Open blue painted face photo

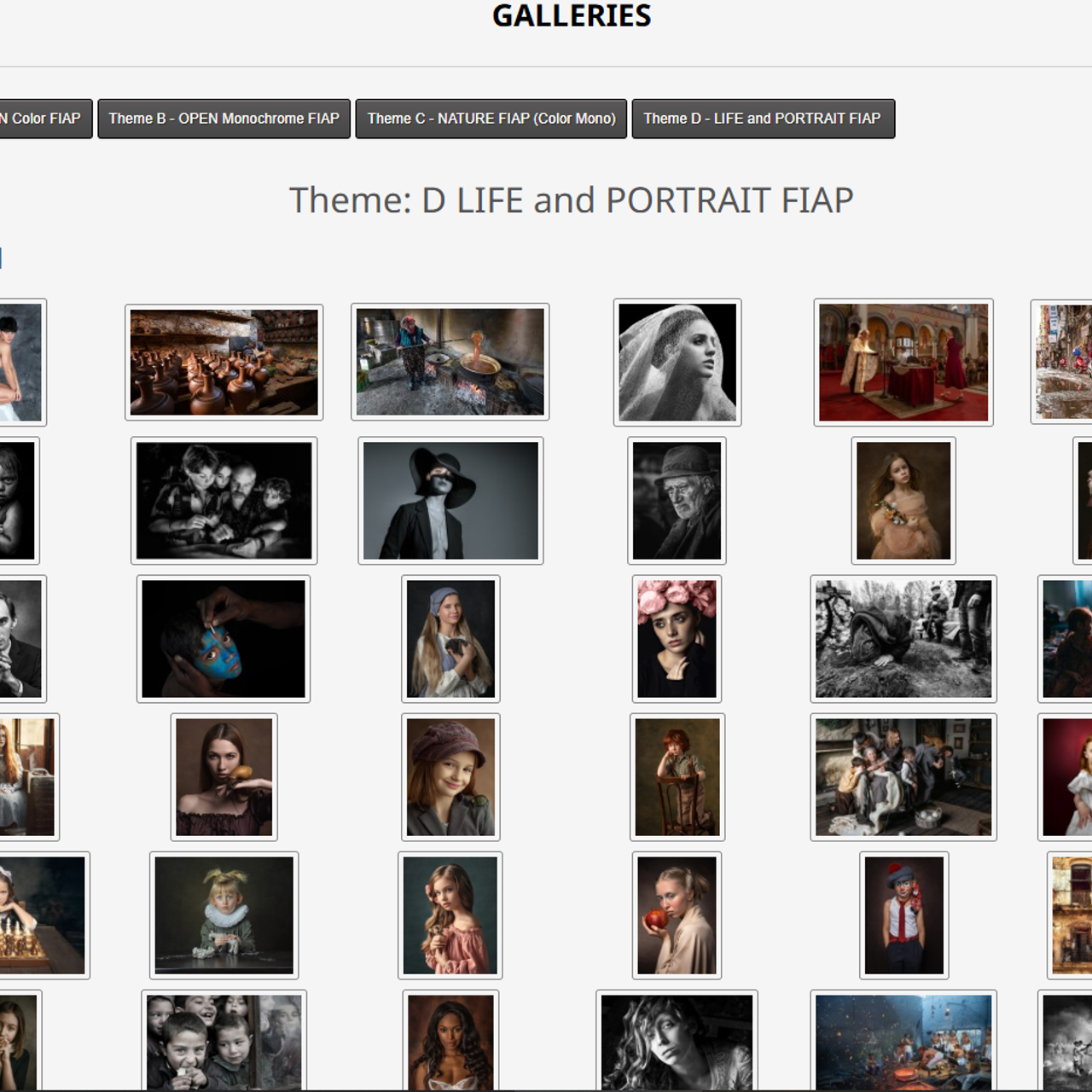click(224, 639)
